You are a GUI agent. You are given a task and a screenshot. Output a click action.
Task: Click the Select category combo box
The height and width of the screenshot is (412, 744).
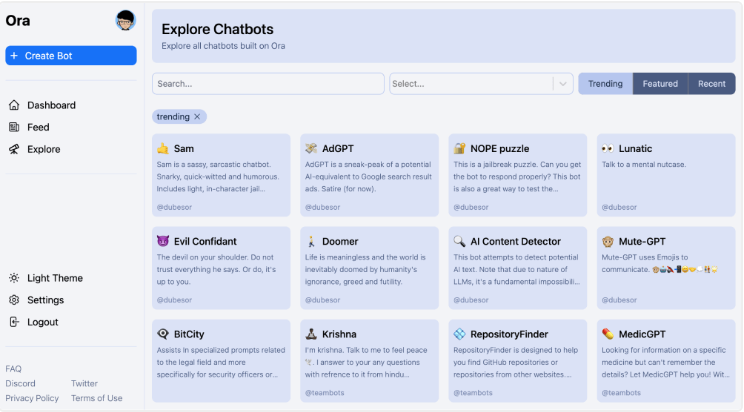coord(481,84)
